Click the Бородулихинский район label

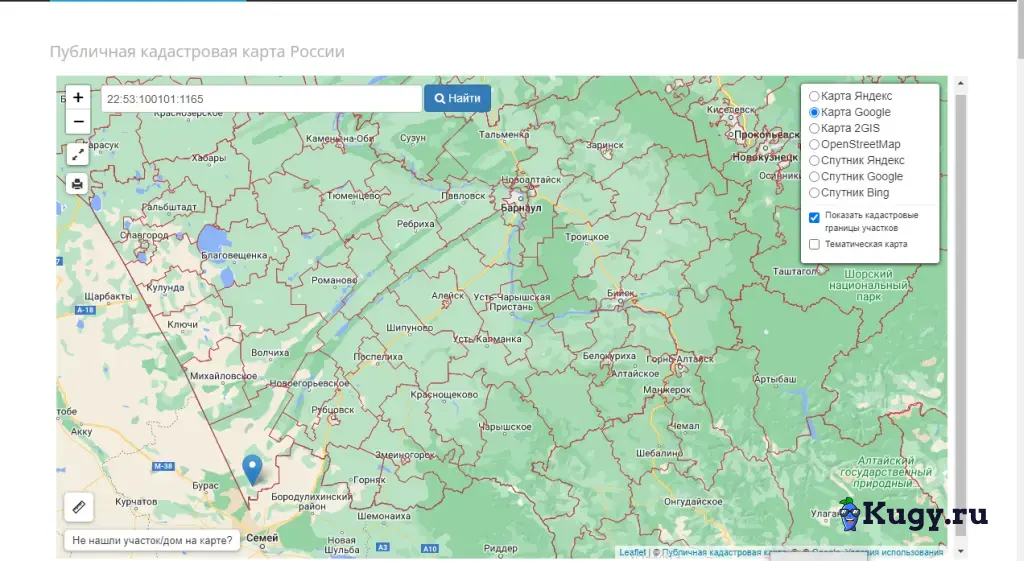point(312,502)
